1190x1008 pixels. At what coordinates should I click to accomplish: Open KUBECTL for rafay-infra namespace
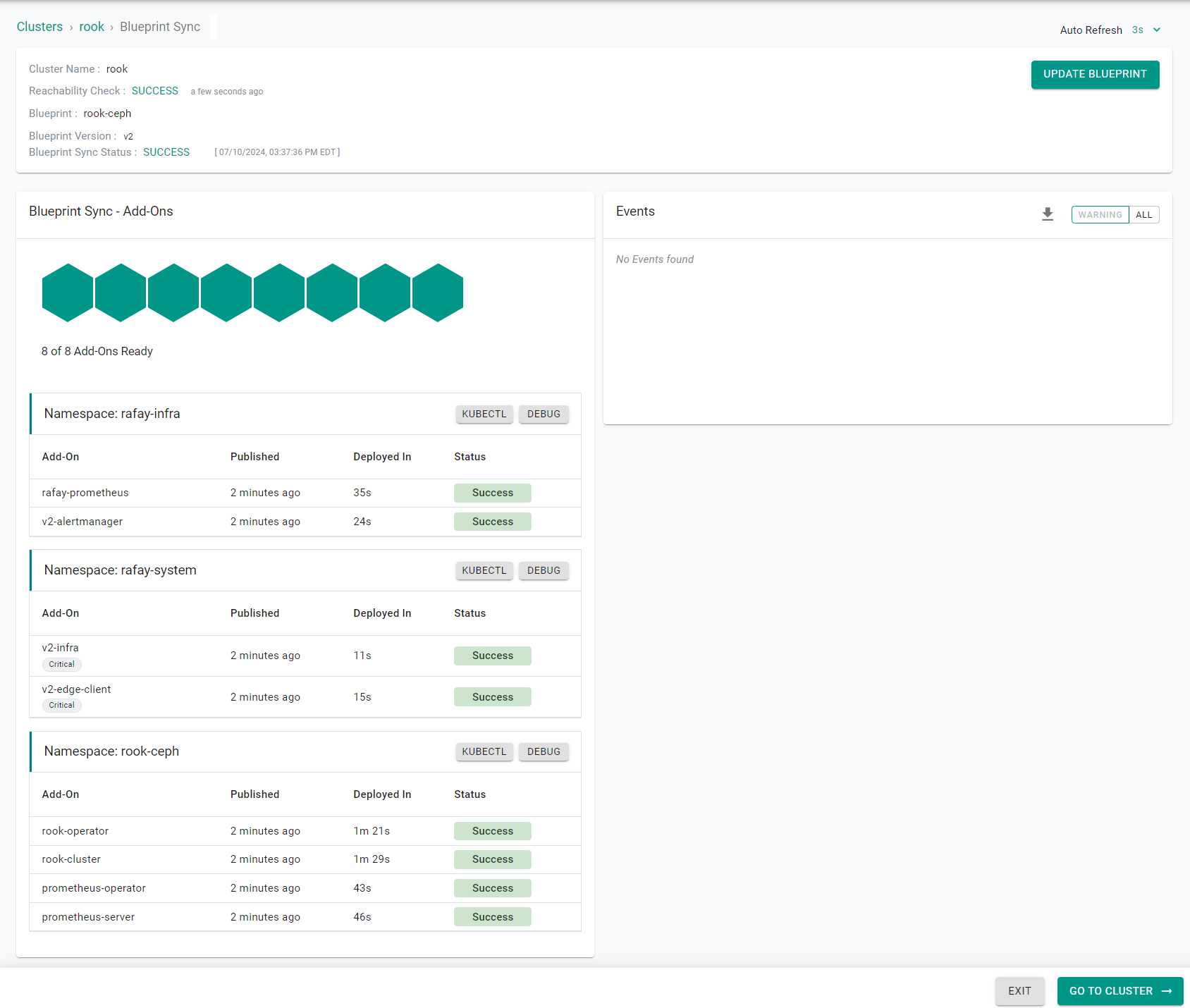coord(484,414)
